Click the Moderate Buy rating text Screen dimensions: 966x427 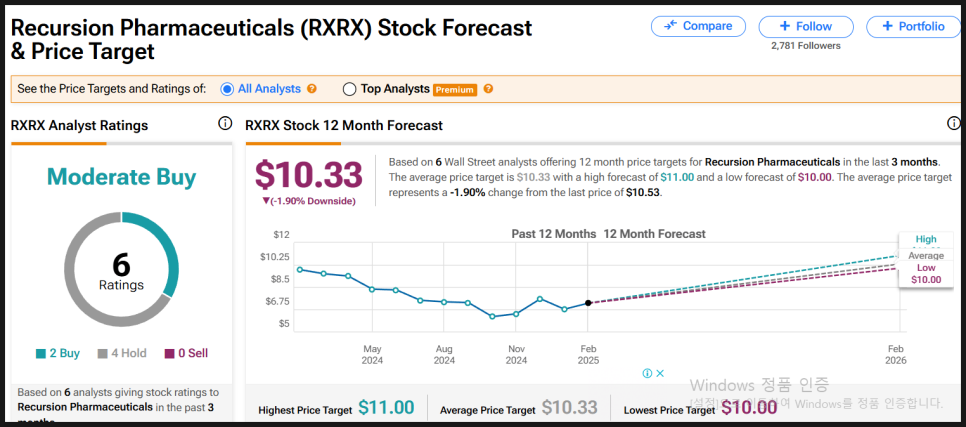pos(121,177)
